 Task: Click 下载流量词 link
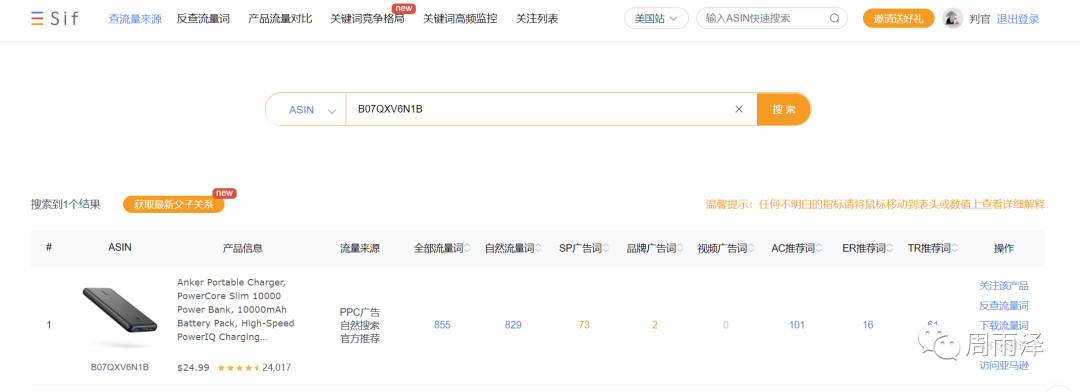tap(1004, 325)
